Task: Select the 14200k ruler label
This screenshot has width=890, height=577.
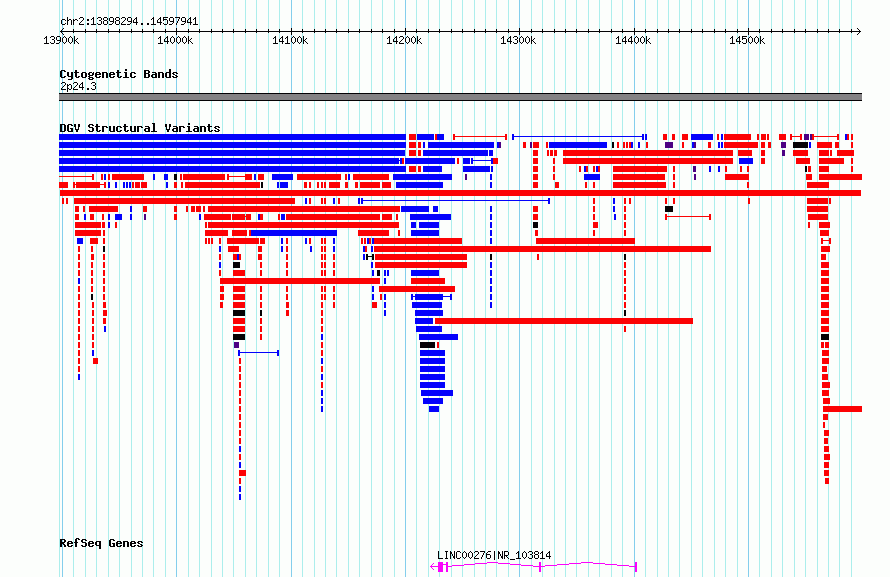Action: (x=404, y=40)
